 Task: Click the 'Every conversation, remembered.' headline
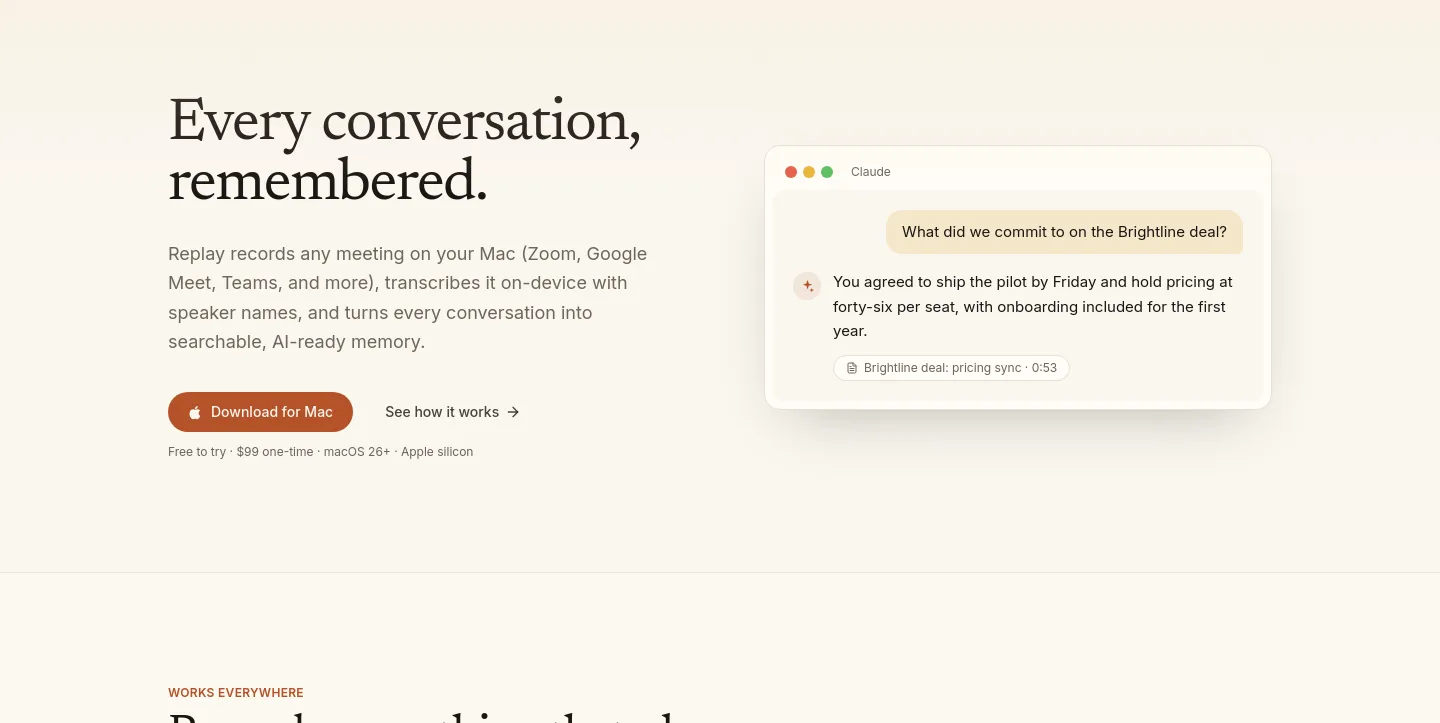(x=405, y=150)
